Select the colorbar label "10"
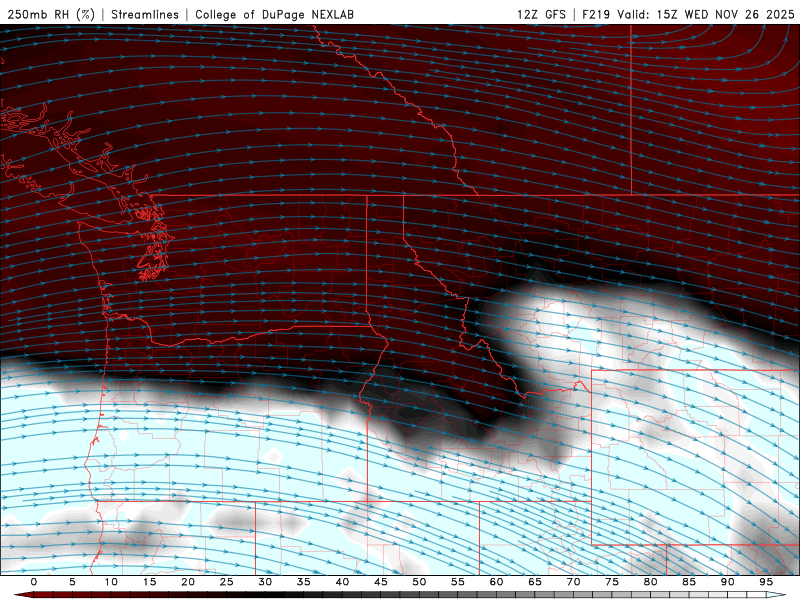 (x=111, y=582)
